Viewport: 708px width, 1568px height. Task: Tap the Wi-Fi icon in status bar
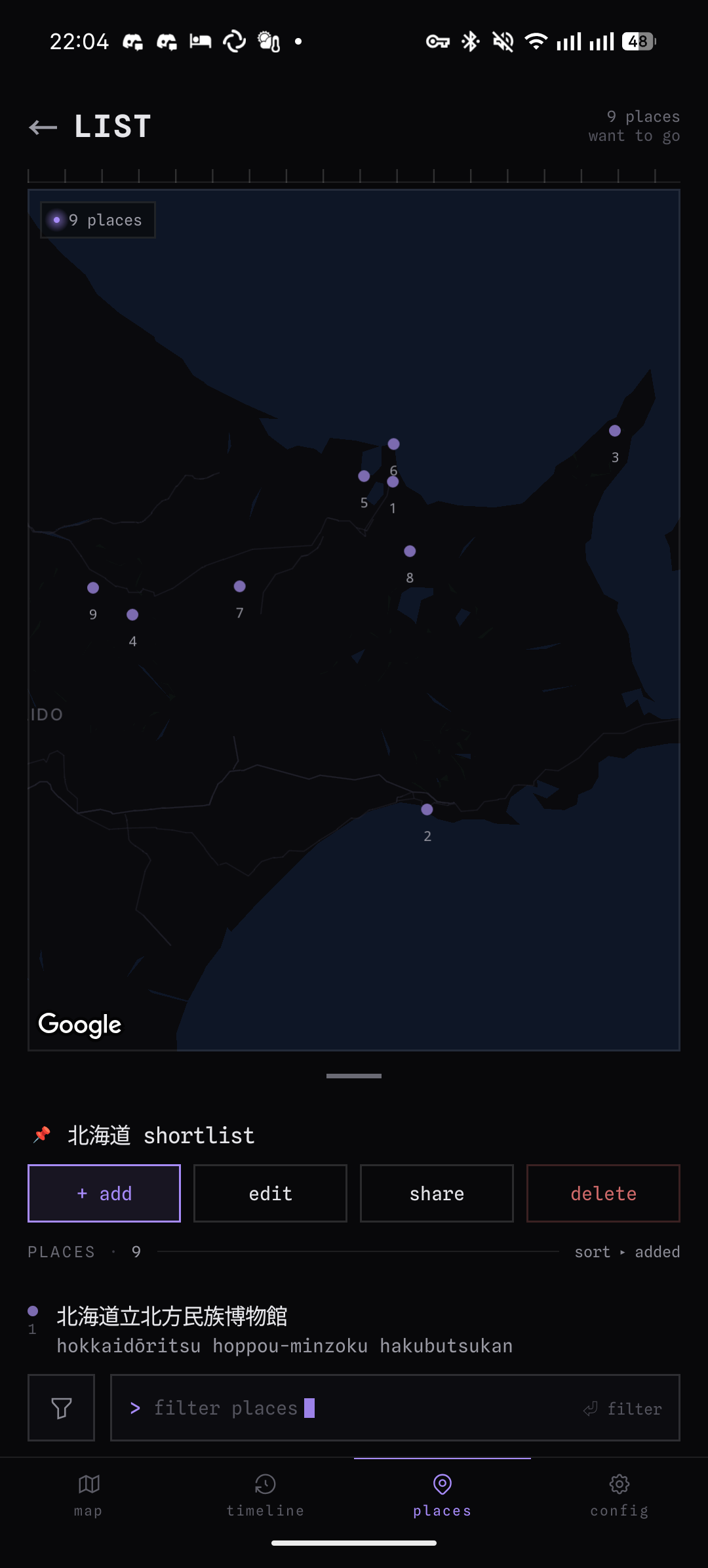tap(536, 42)
